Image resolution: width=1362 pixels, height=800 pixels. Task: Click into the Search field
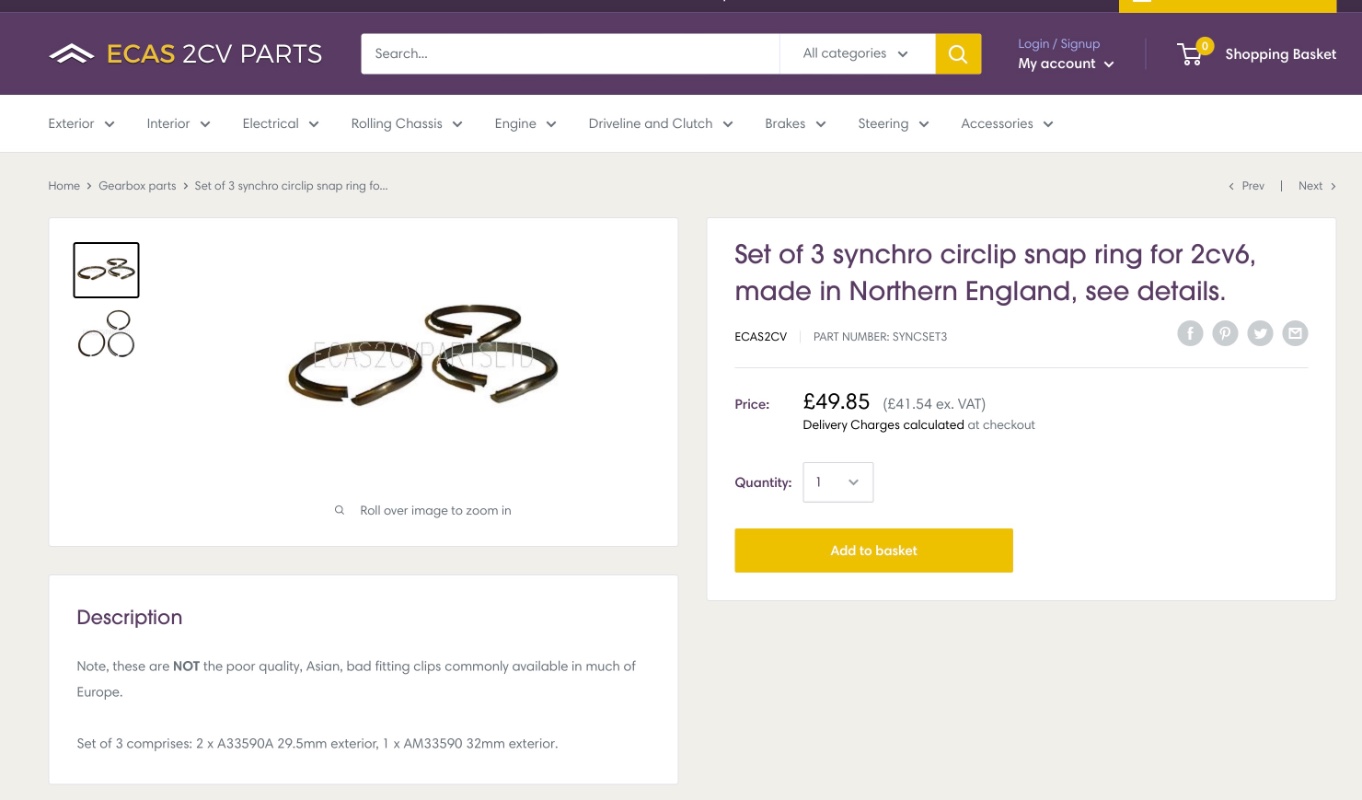tap(570, 54)
